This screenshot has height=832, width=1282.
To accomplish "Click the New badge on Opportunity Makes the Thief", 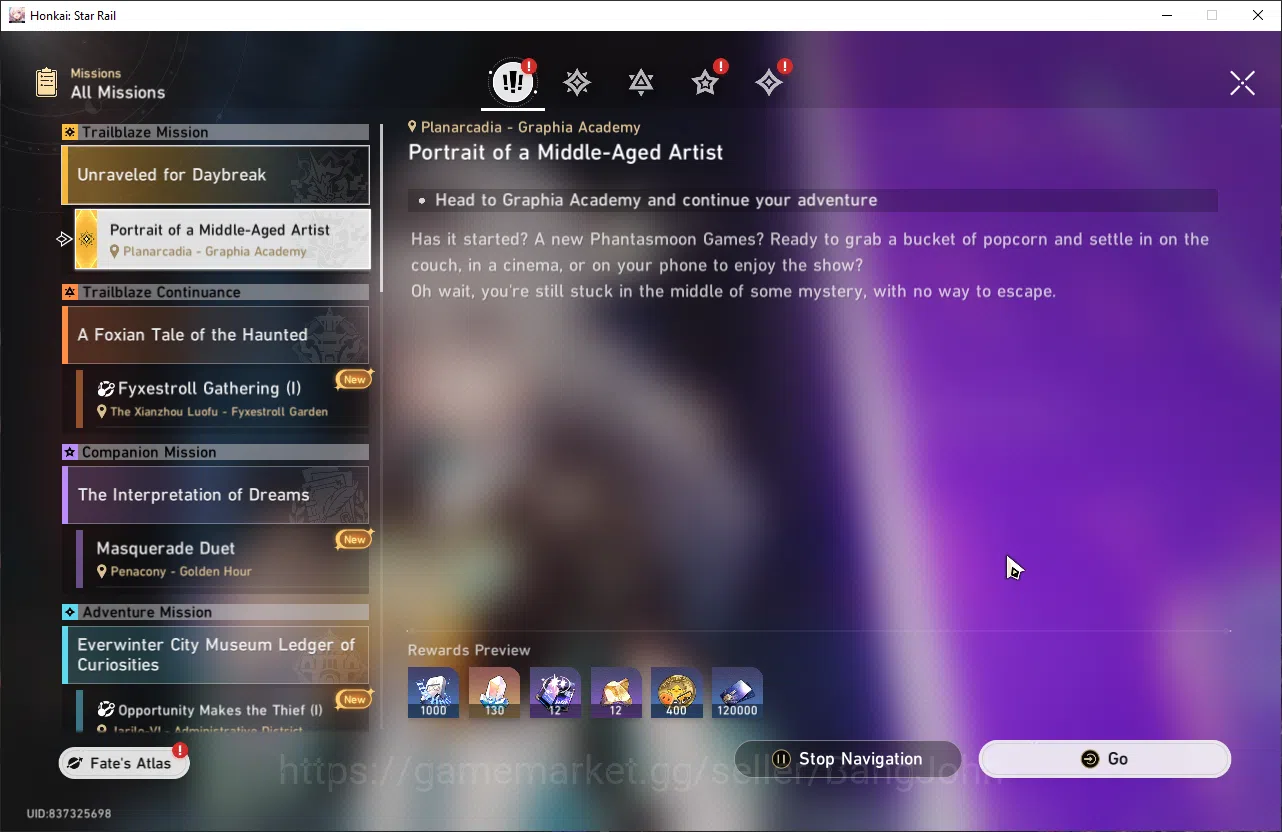I will tap(354, 699).
